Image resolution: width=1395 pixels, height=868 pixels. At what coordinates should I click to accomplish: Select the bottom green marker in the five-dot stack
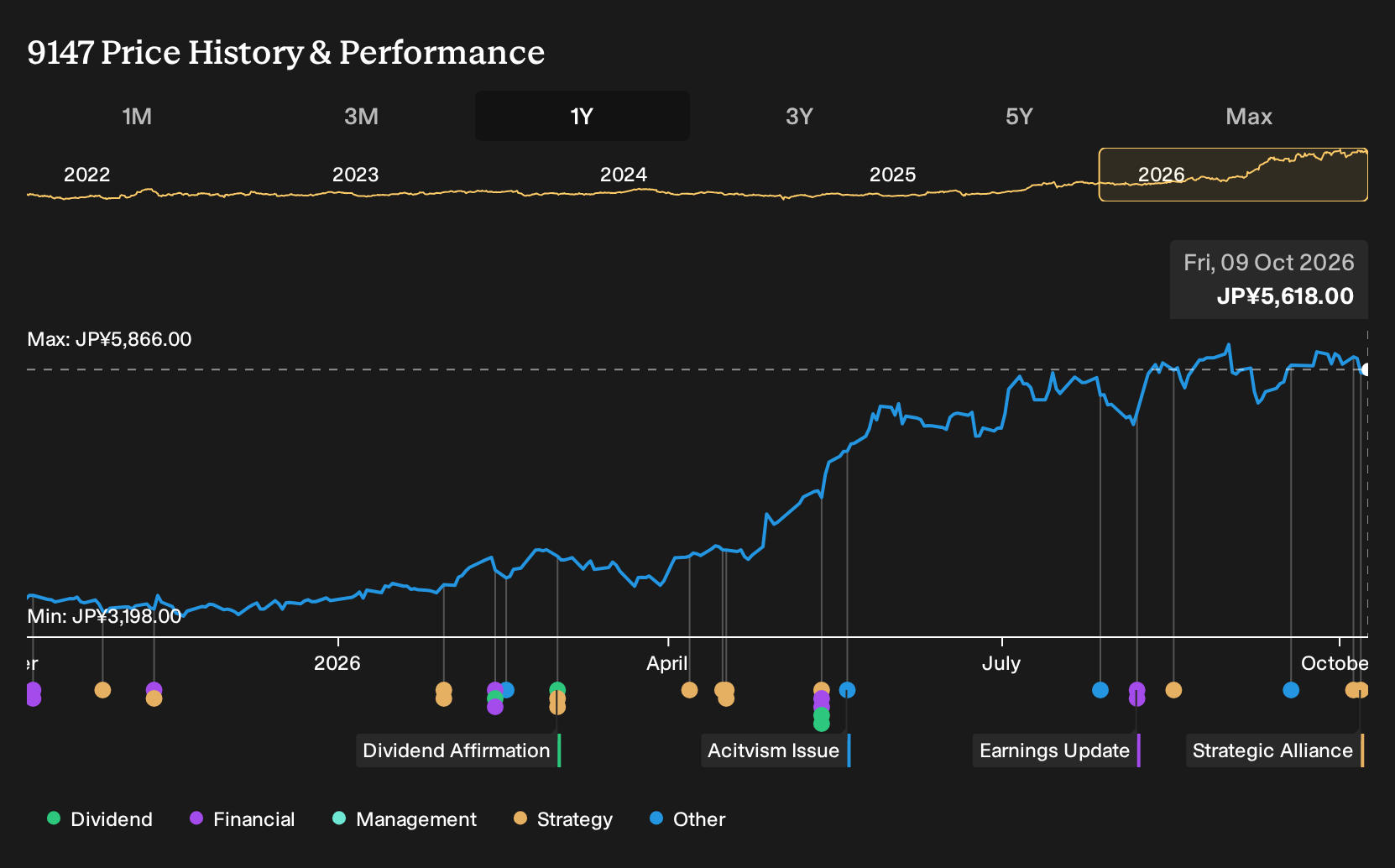tap(822, 723)
